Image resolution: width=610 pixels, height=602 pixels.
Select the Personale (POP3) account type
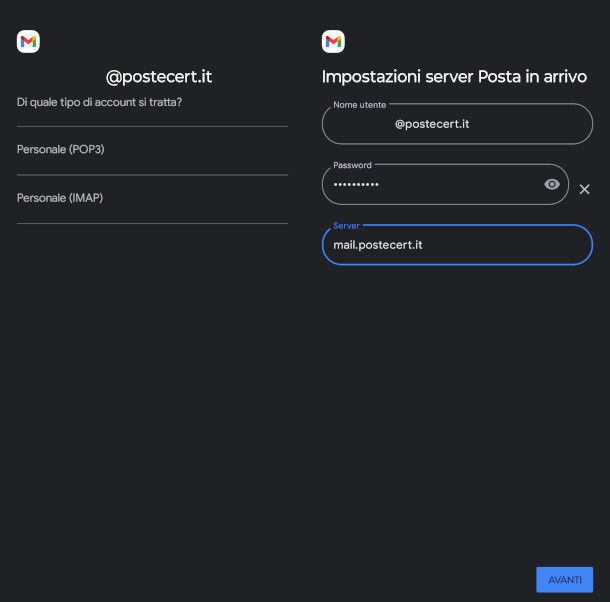pyautogui.click(x=60, y=150)
